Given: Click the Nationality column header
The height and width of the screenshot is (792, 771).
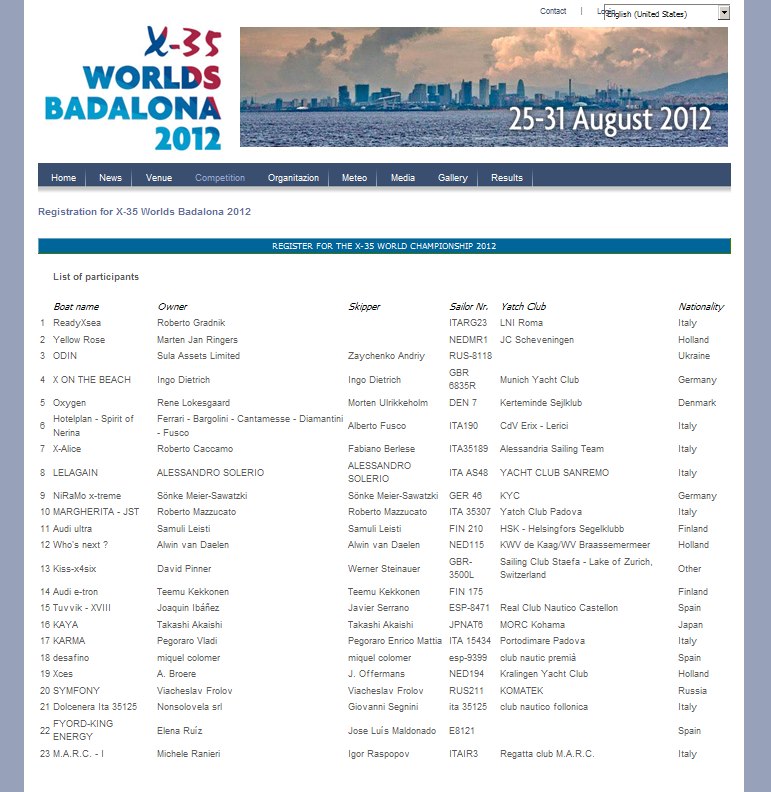Looking at the screenshot, I should pyautogui.click(x=701, y=307).
